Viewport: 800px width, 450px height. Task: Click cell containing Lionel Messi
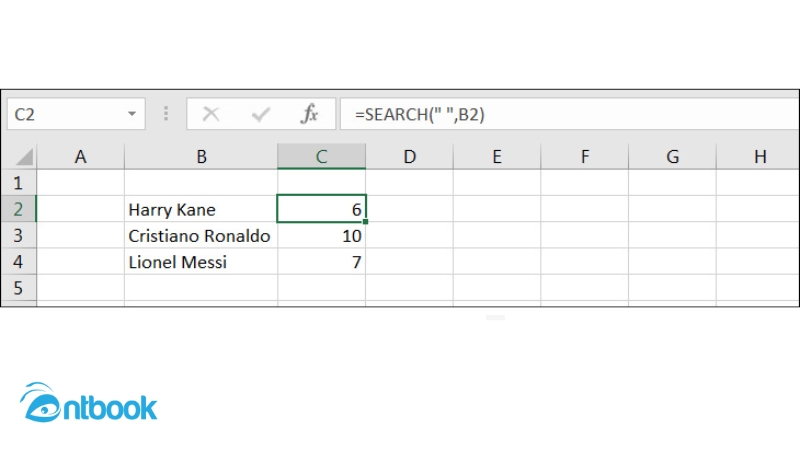201,261
